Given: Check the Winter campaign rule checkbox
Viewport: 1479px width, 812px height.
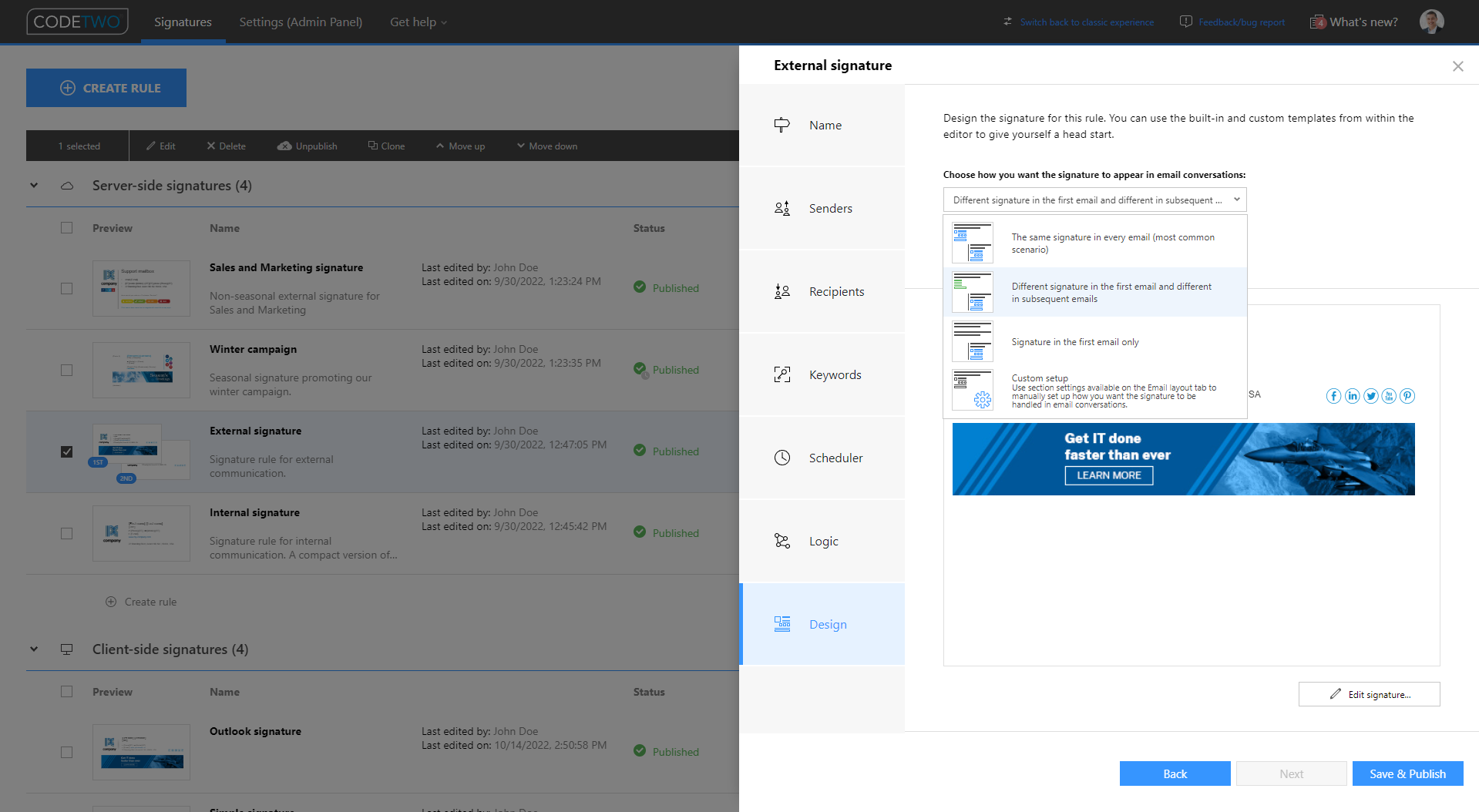Looking at the screenshot, I should [66, 370].
